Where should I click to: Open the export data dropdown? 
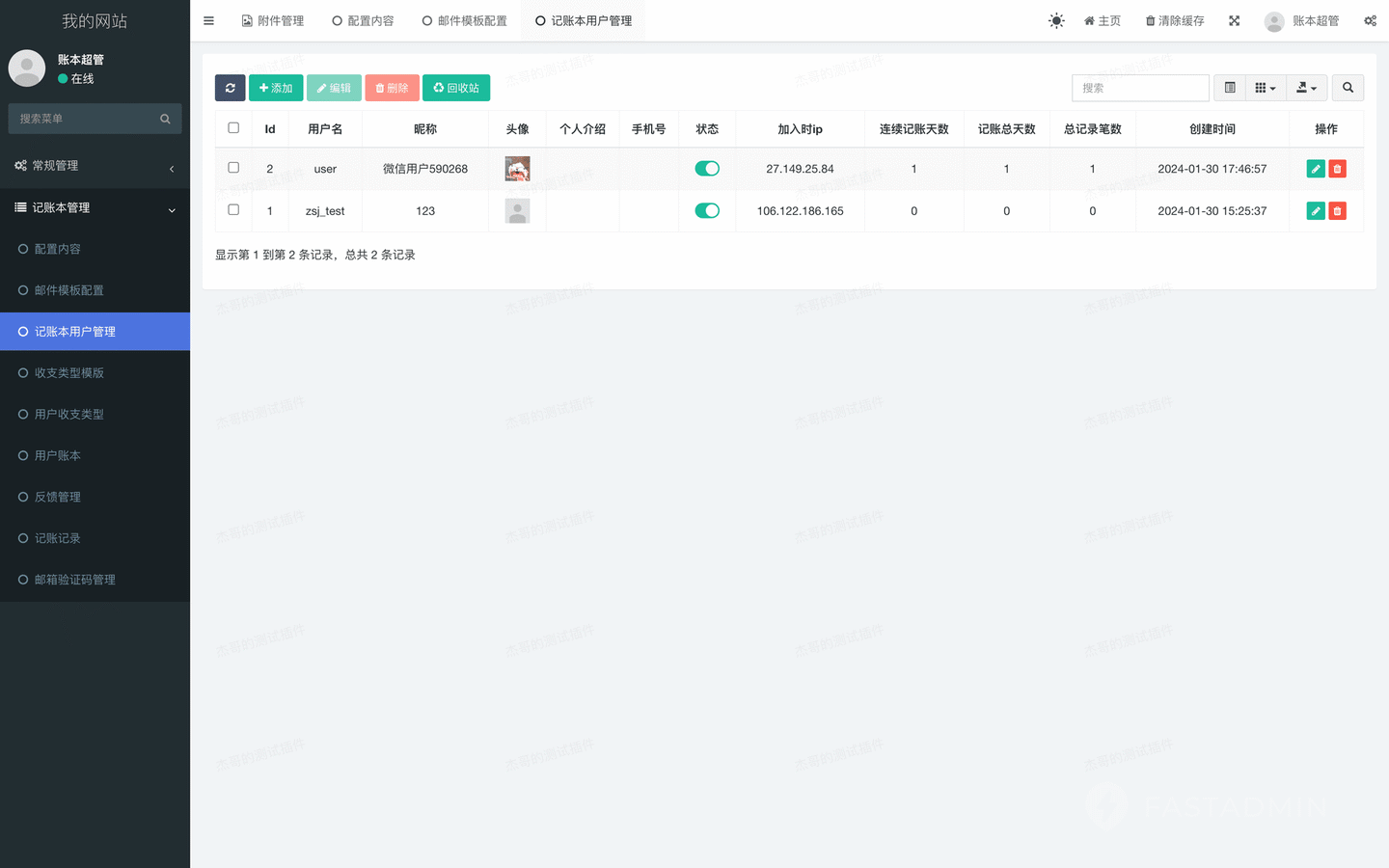point(1307,88)
